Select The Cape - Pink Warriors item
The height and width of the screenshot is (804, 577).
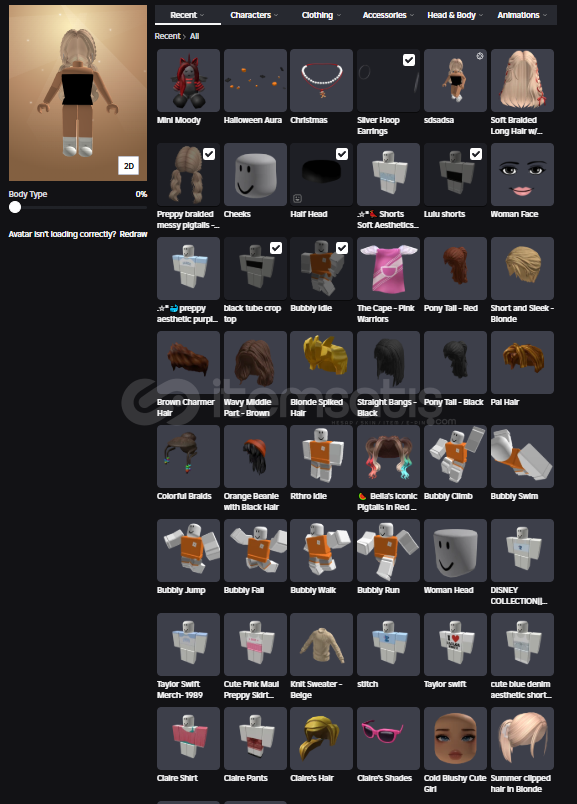tap(388, 268)
